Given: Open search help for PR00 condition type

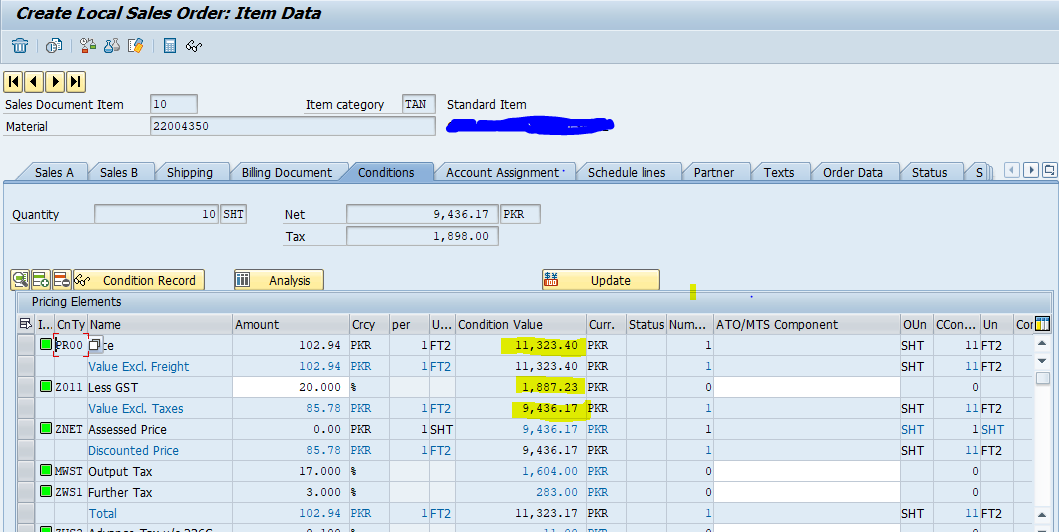Looking at the screenshot, I should [95, 345].
